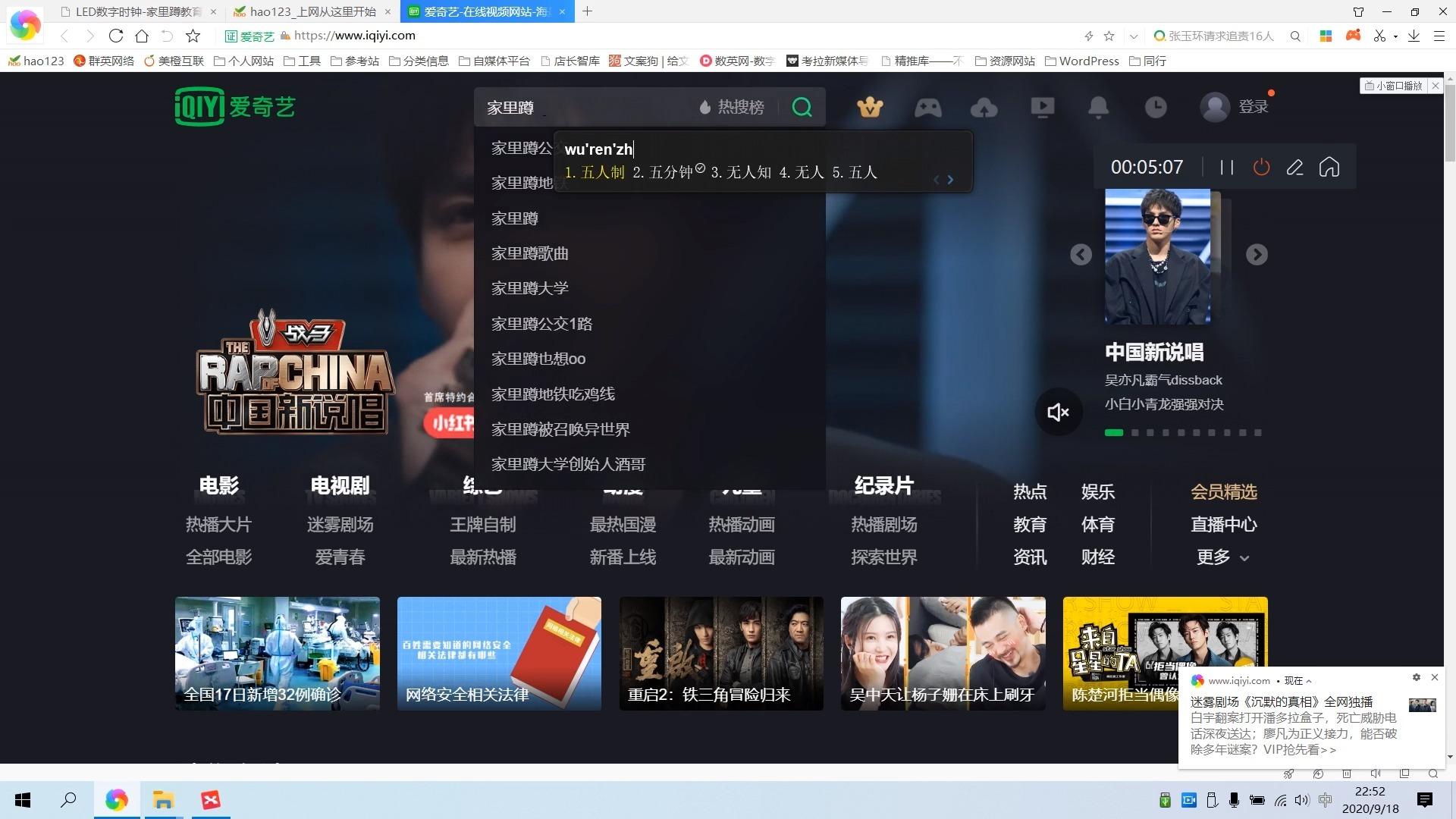Open the Windows Start menu
This screenshot has height=819, width=1456.
pos(23,800)
